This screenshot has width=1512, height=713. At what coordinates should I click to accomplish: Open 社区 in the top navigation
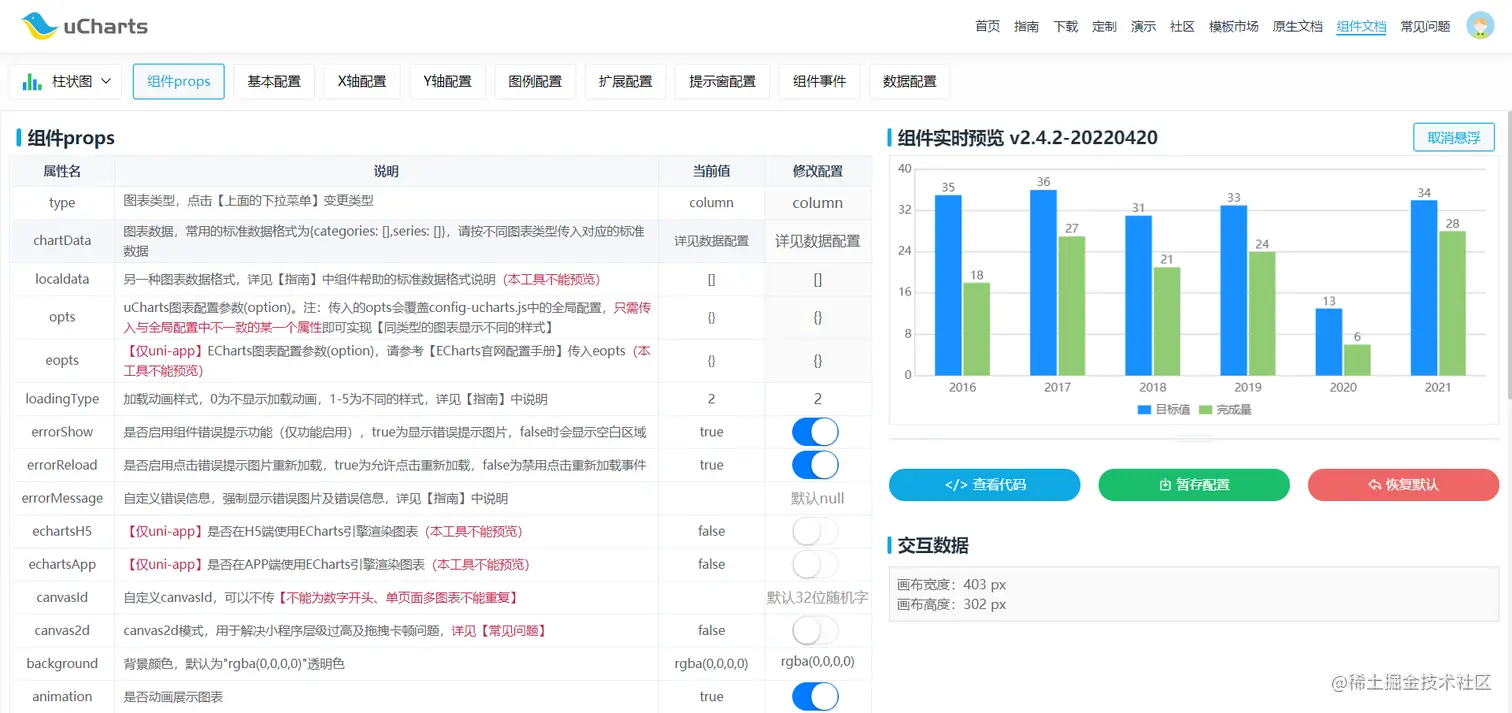pyautogui.click(x=1182, y=27)
